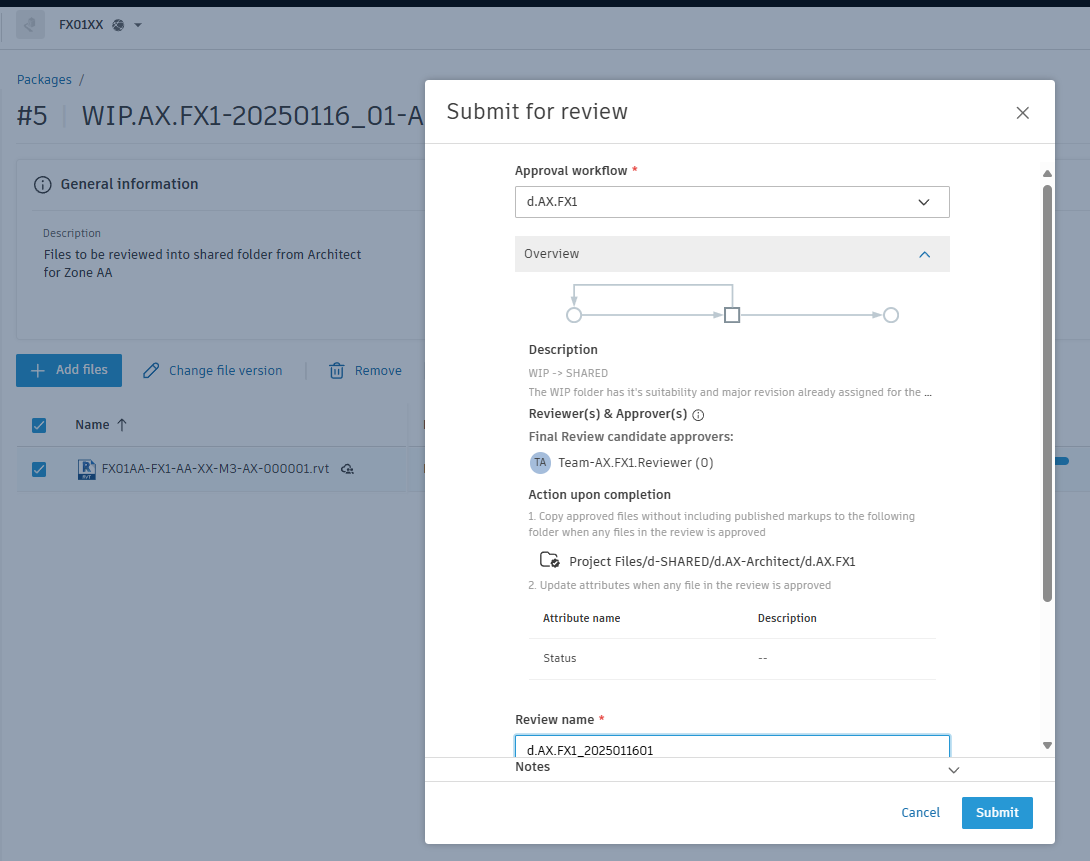Click the dialog vertical scrollbar thumb

pyautogui.click(x=1047, y=393)
